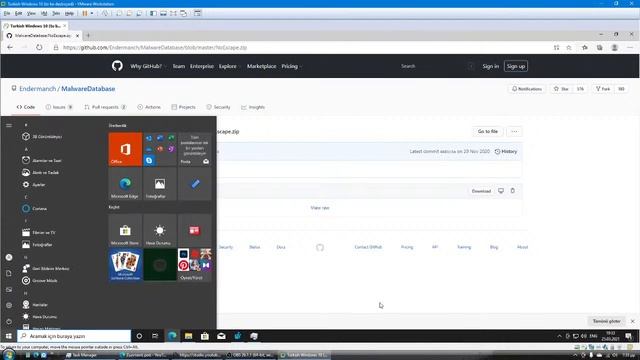Screen dimensions: 640x360
Task: Click the GitHub logo in header
Action: coord(117,66)
